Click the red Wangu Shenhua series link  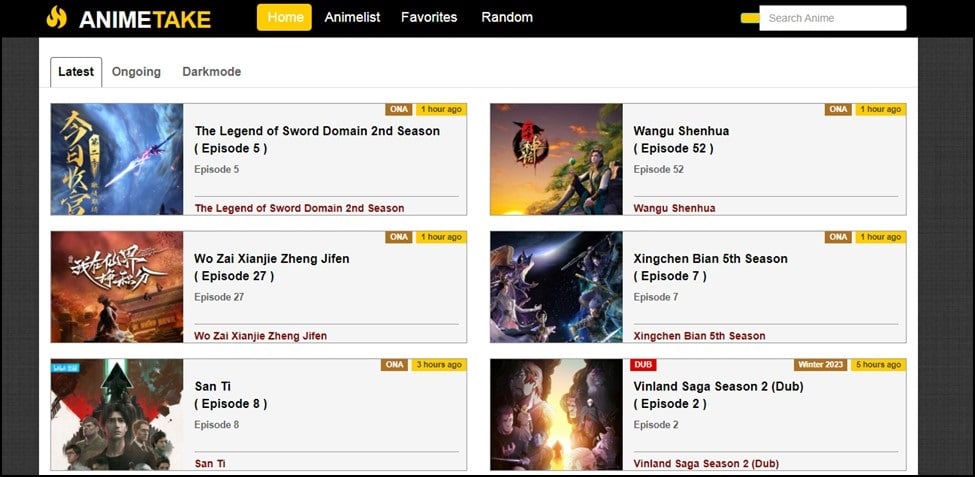(x=674, y=208)
